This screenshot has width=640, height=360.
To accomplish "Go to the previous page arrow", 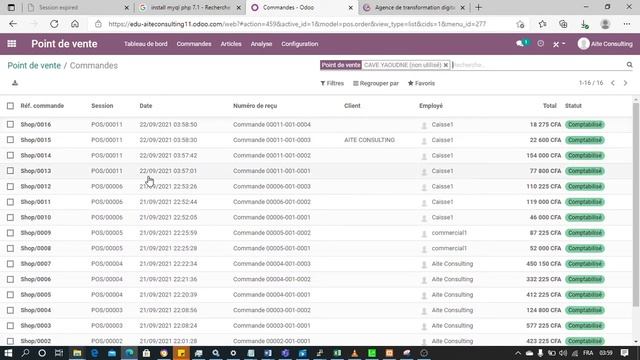I will (613, 83).
